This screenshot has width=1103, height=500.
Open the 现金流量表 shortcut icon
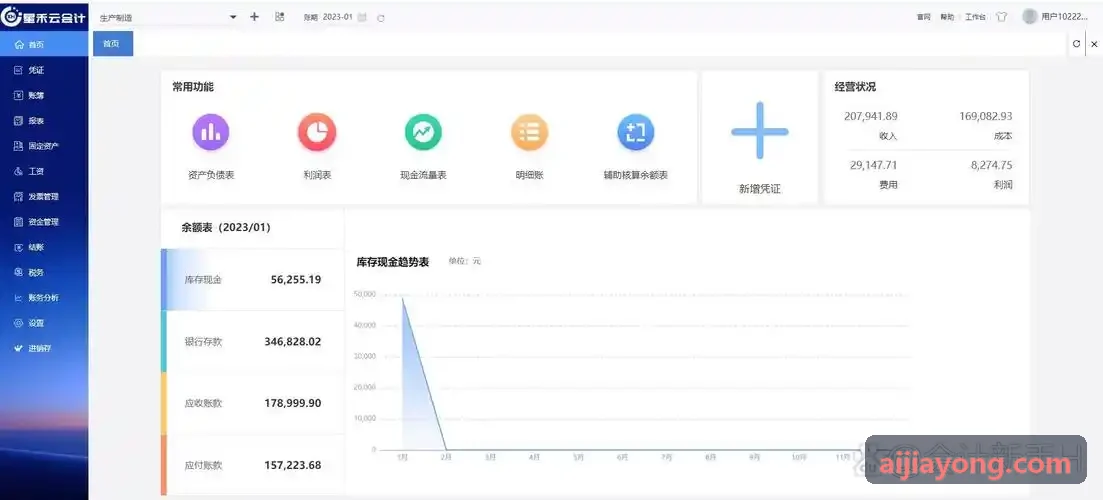coord(423,132)
